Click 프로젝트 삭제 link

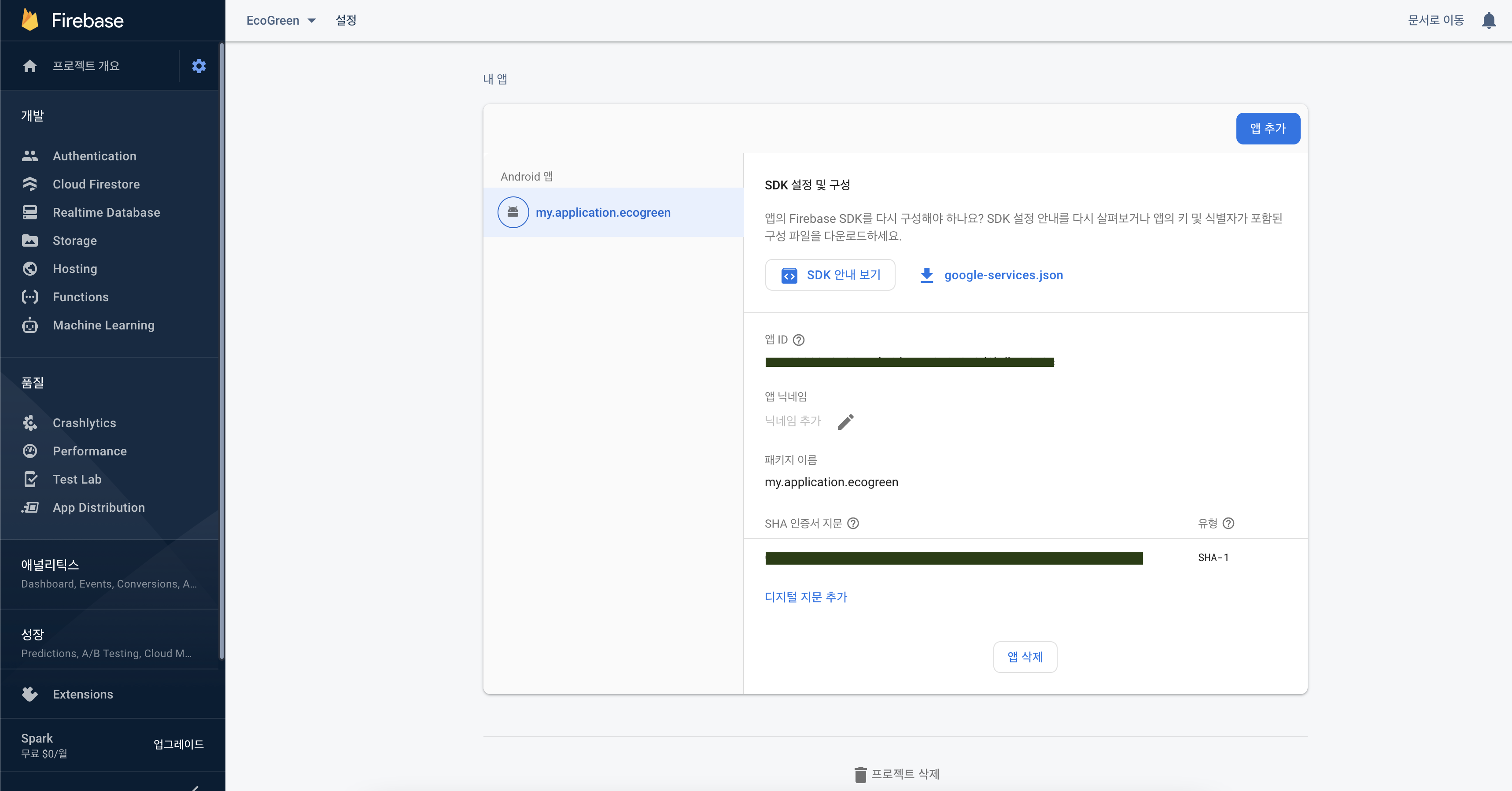point(905,775)
